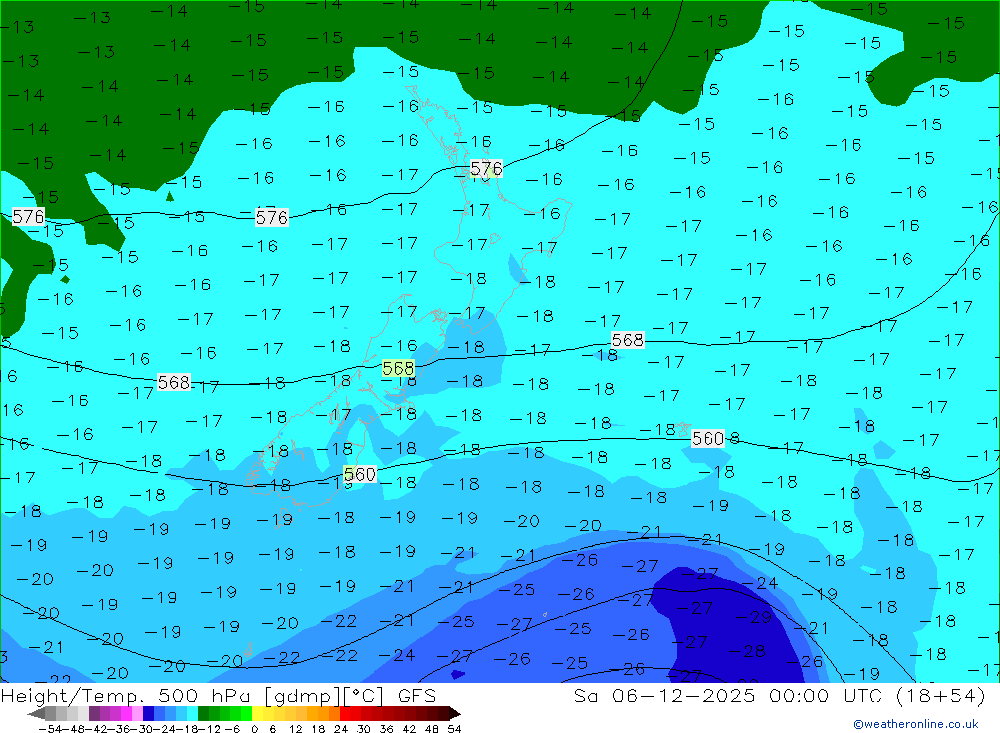Pick the cyan swatch left of dark green
Image resolution: width=1000 pixels, height=733 pixels.
[x=192, y=713]
